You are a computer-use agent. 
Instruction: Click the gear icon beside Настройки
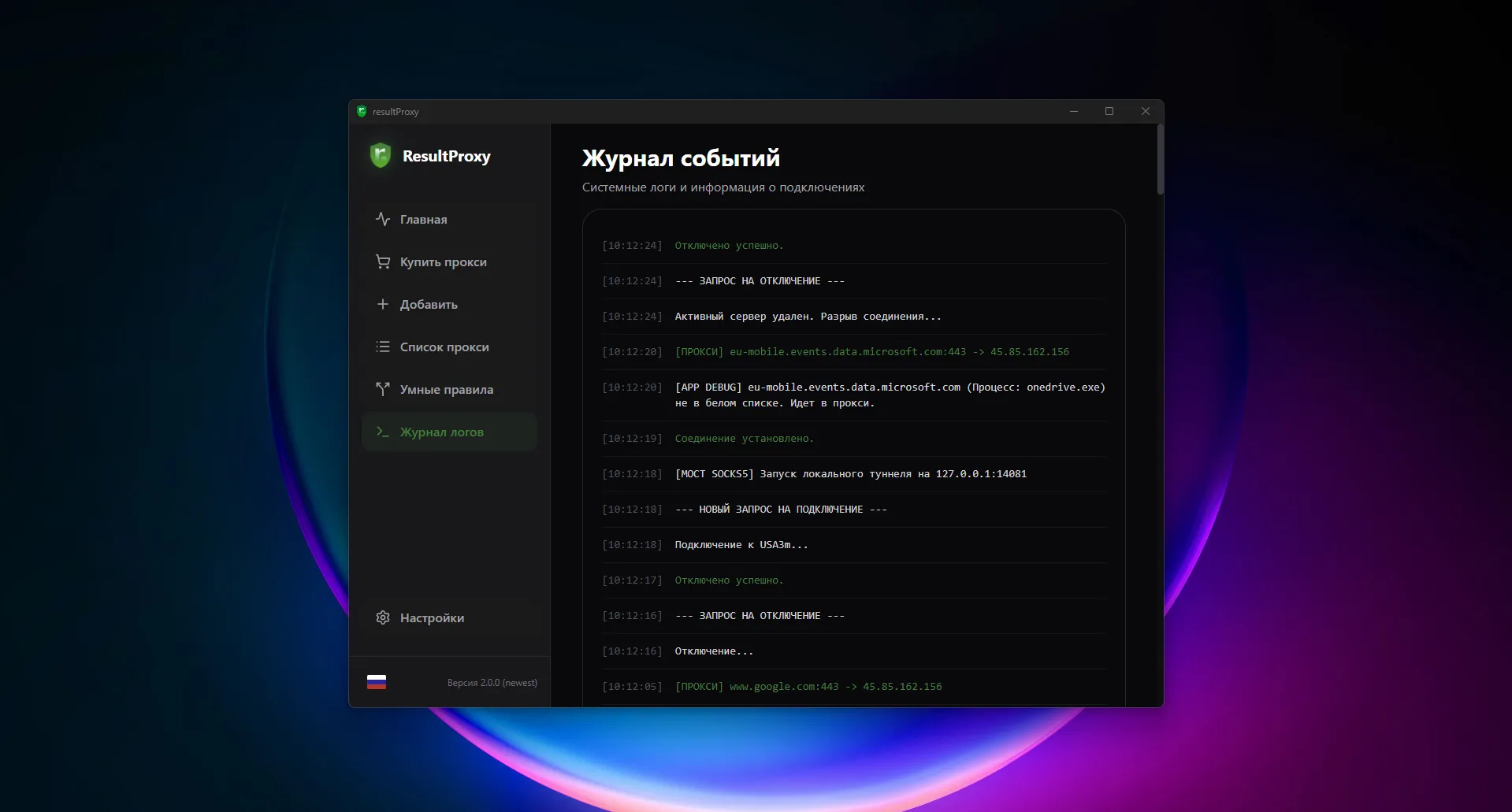[383, 617]
